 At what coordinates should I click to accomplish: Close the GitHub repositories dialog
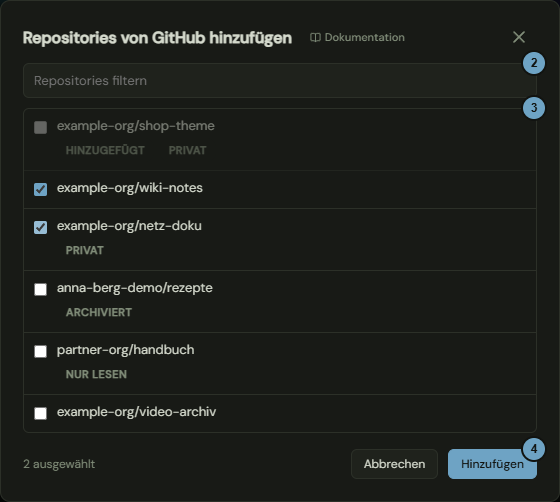click(519, 37)
